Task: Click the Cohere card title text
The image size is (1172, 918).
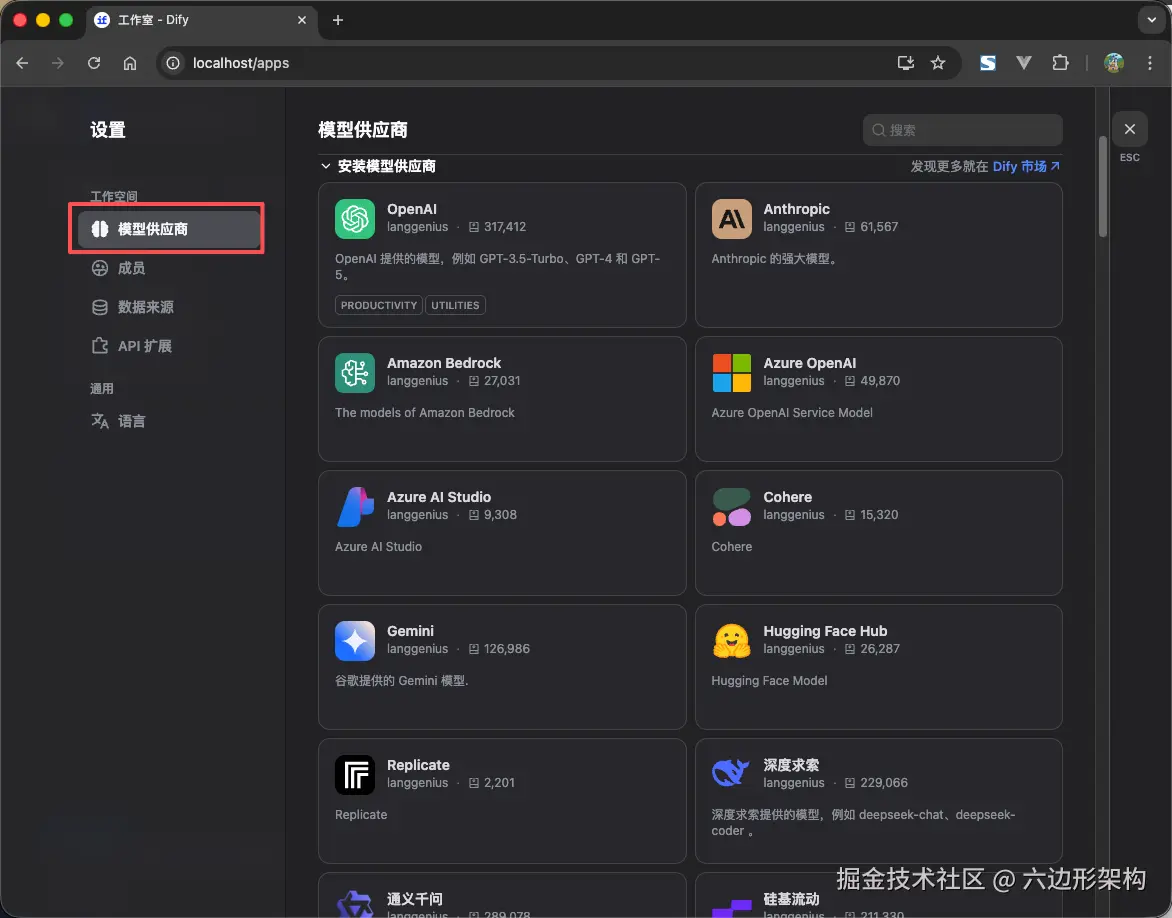Action: click(787, 497)
